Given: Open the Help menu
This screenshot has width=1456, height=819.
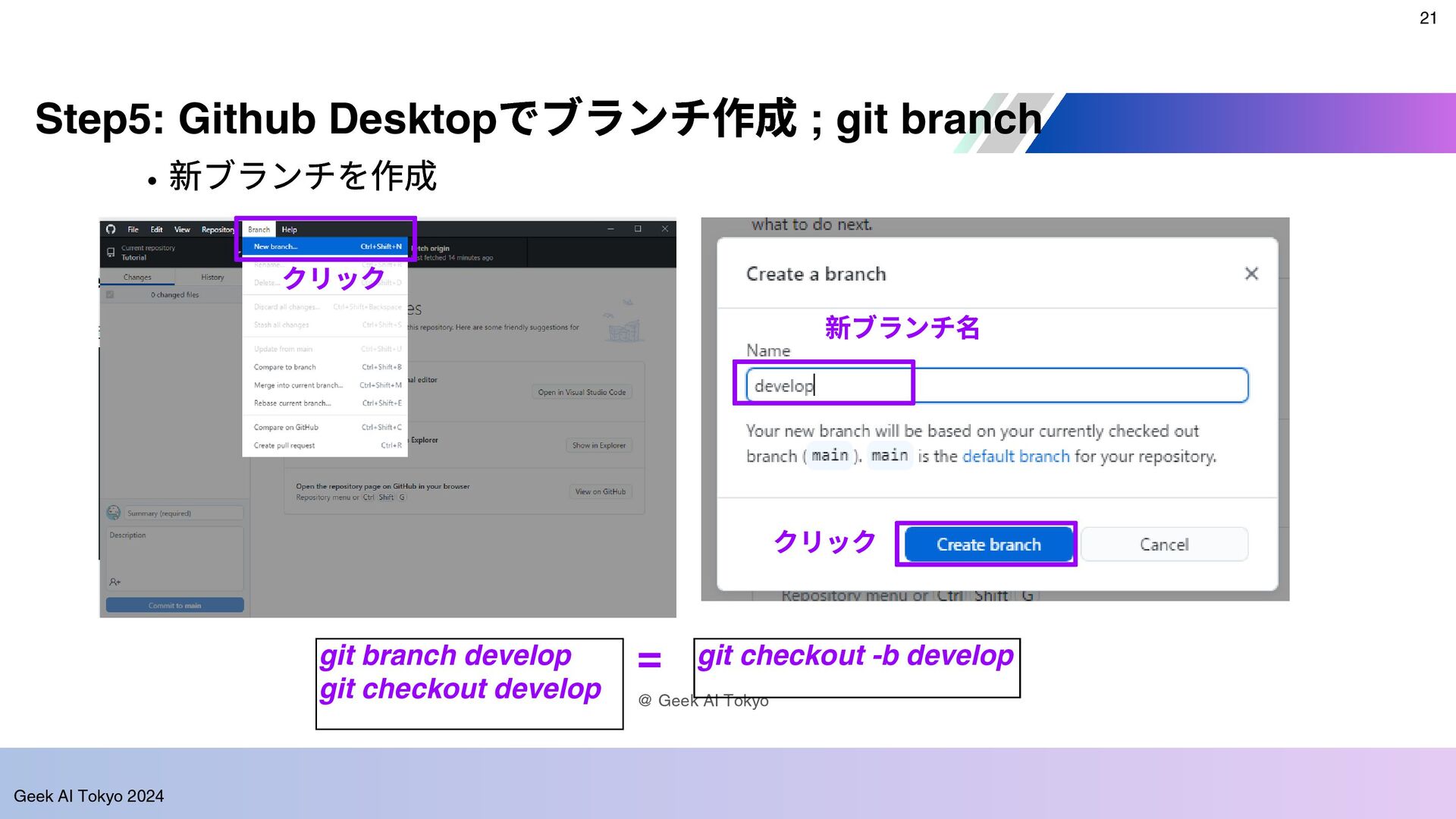Looking at the screenshot, I should [289, 229].
